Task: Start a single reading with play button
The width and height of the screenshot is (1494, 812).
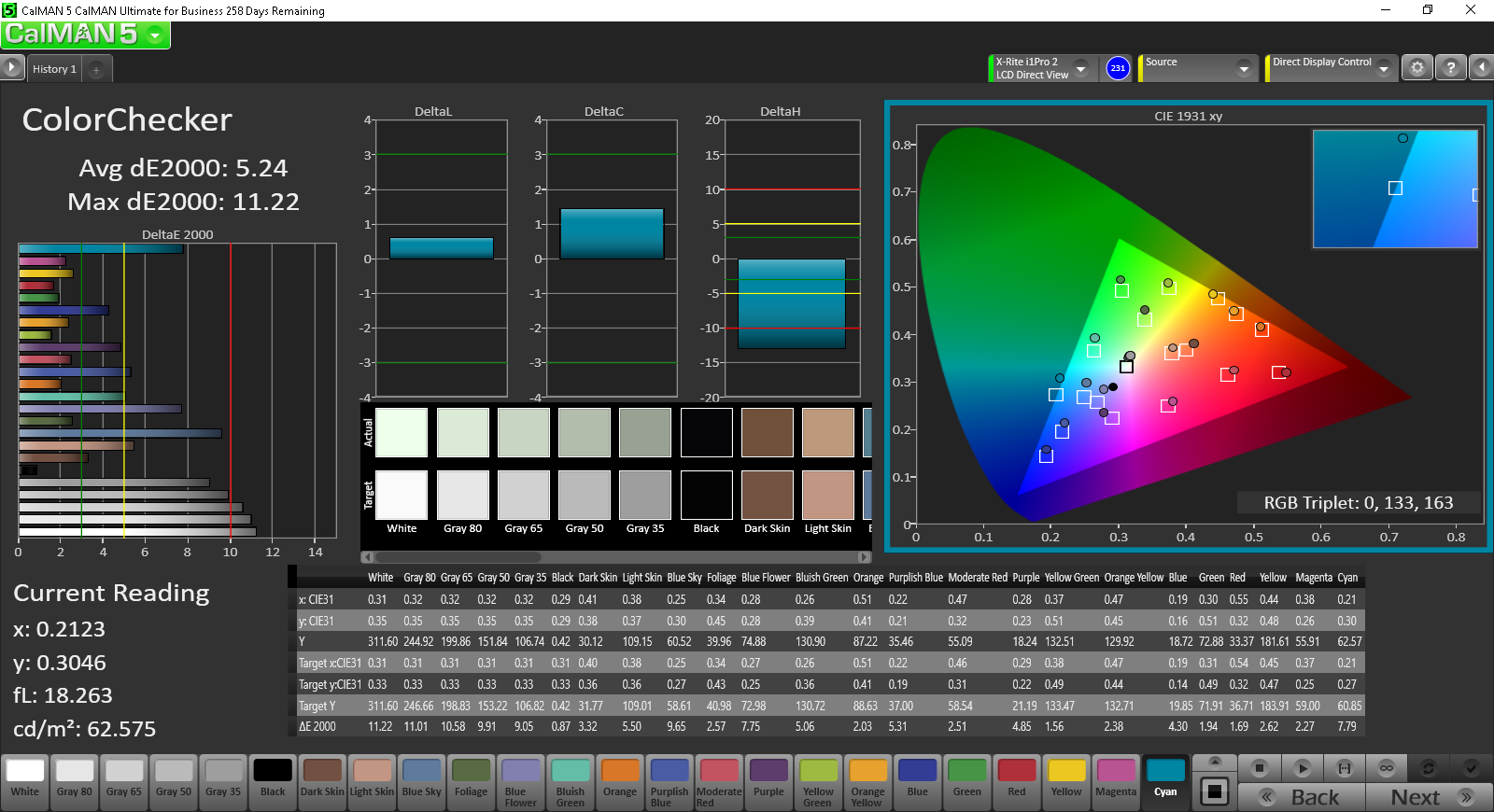Action: click(x=1302, y=768)
